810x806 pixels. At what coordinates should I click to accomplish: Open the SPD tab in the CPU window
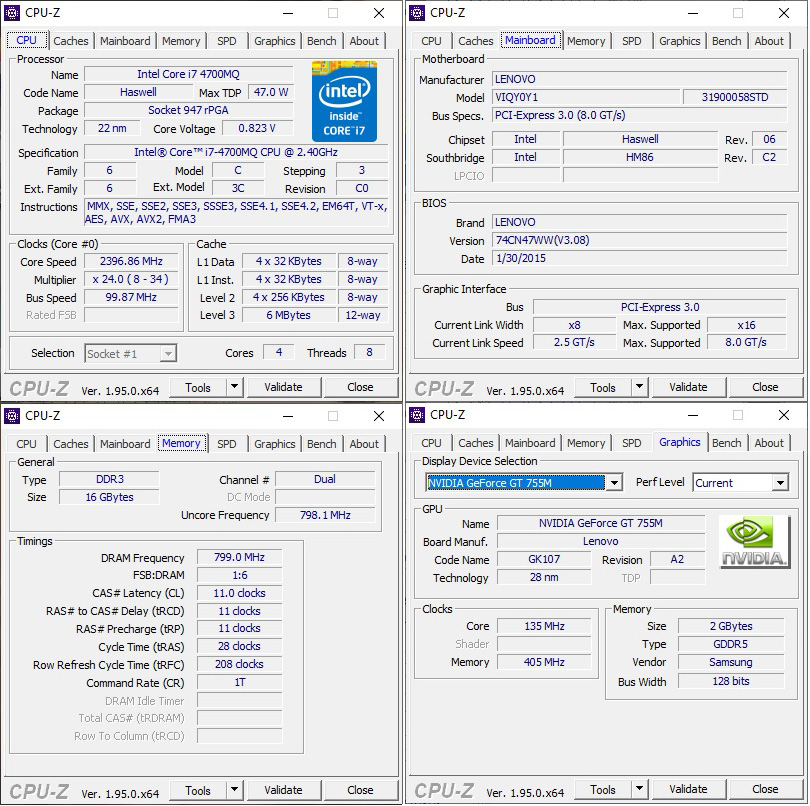click(x=227, y=41)
